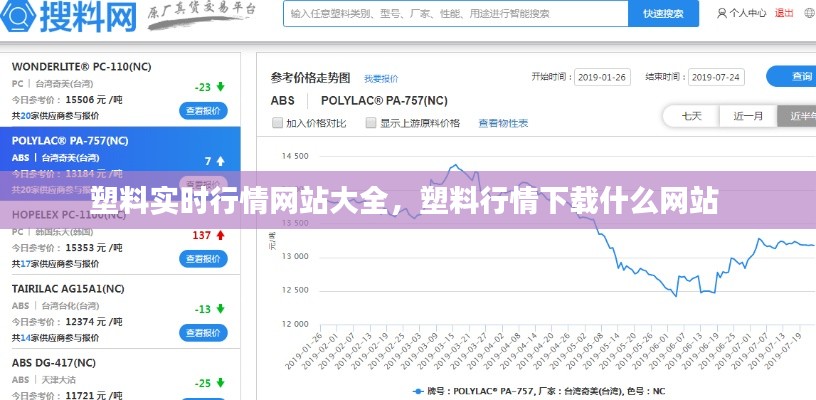Switch to the 近一月 range tab
Image resolution: width=816 pixels, height=400 pixels.
748,115
